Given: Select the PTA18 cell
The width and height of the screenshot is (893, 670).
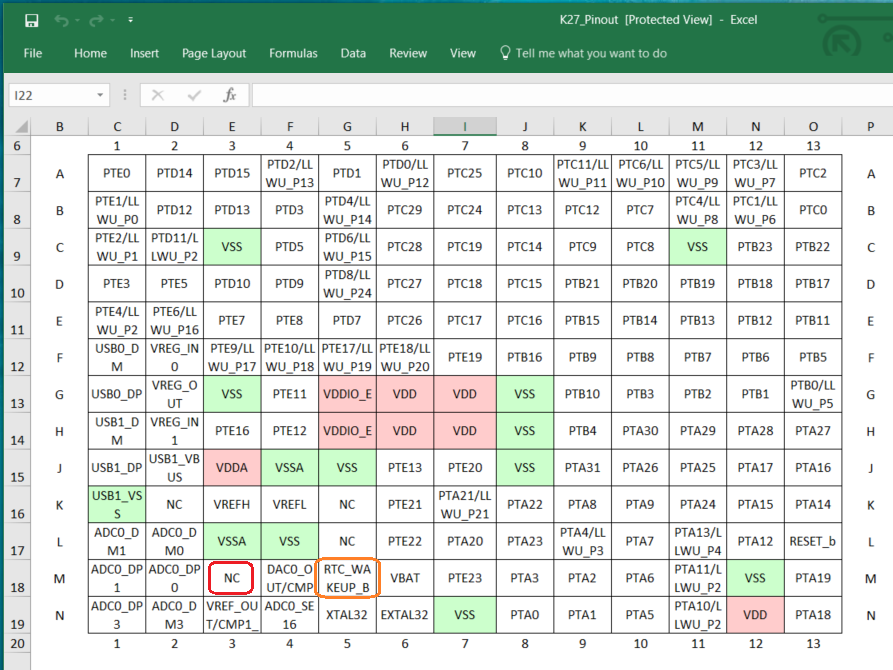Looking at the screenshot, I should coord(813,615).
